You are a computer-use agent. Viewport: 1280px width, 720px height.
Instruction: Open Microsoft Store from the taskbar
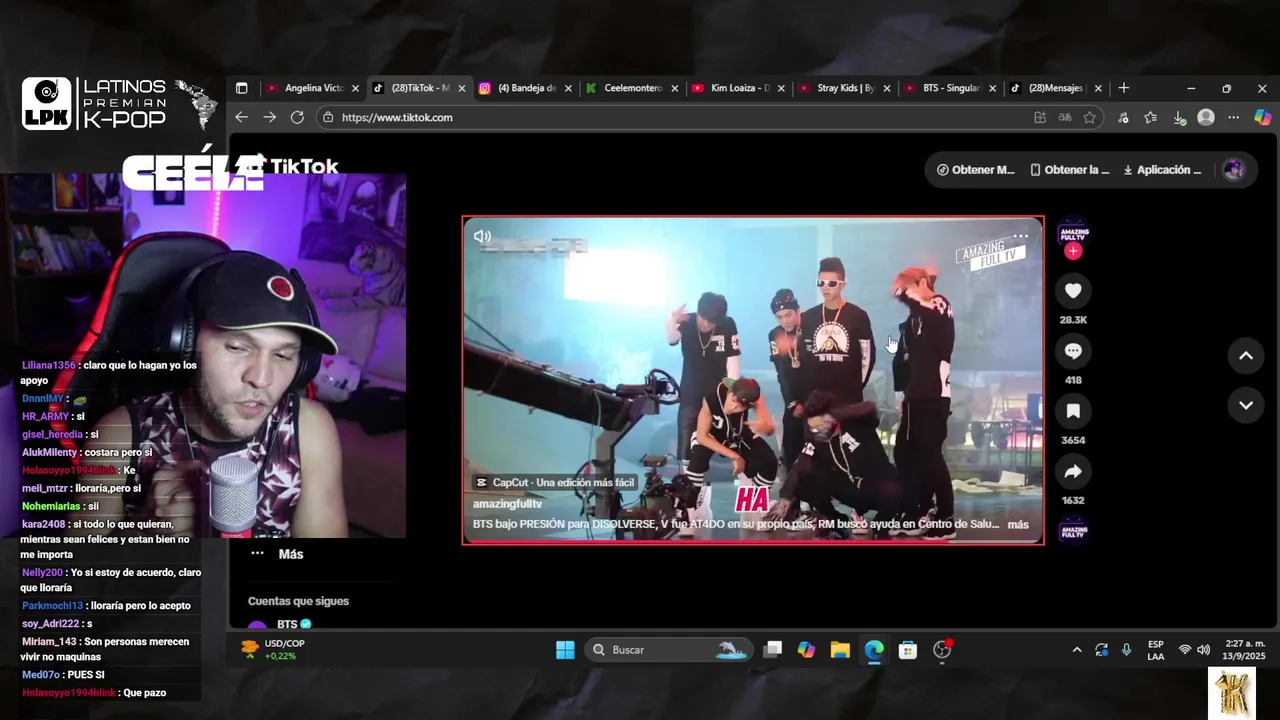pyautogui.click(x=908, y=650)
